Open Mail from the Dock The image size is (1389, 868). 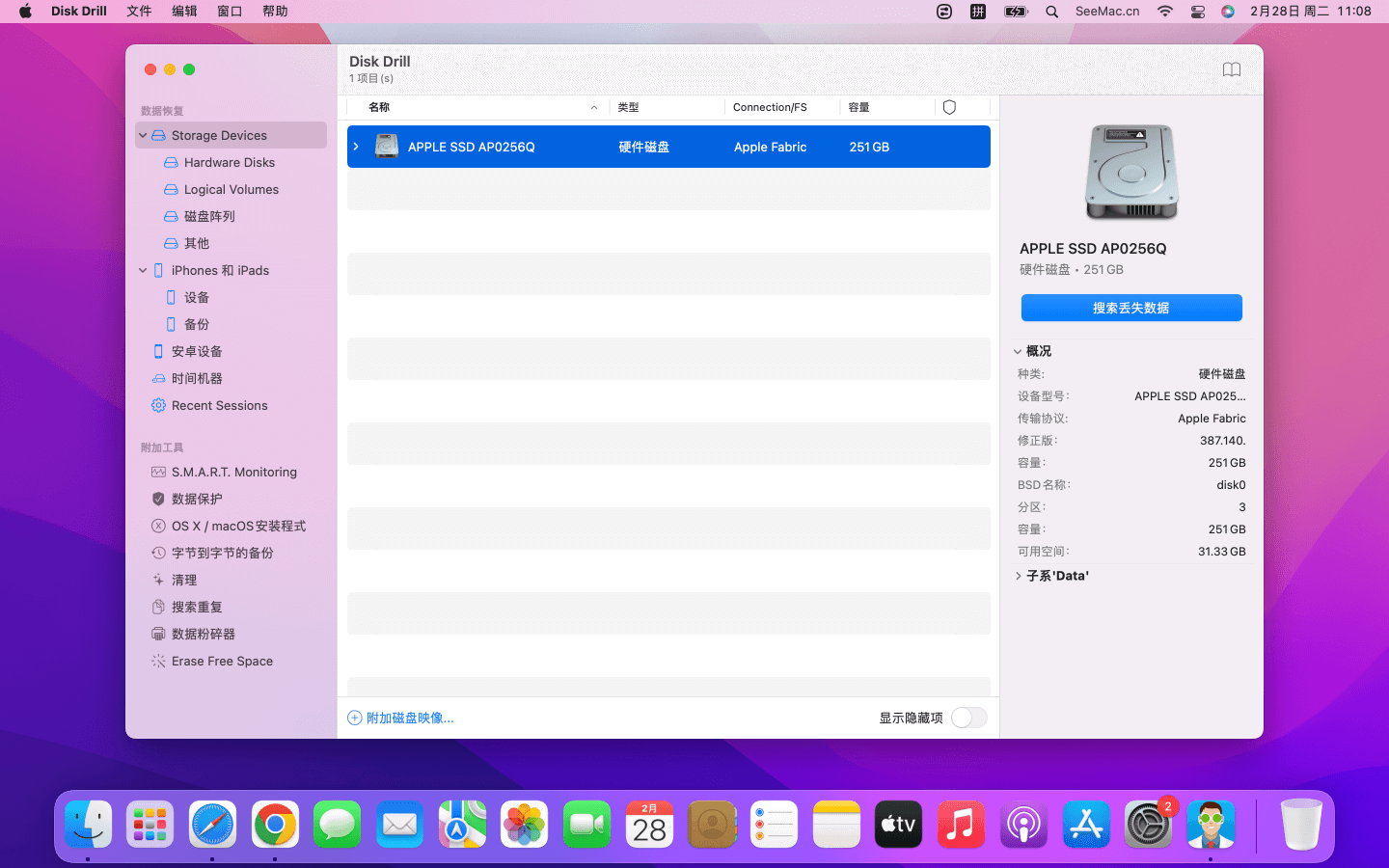pos(399,825)
